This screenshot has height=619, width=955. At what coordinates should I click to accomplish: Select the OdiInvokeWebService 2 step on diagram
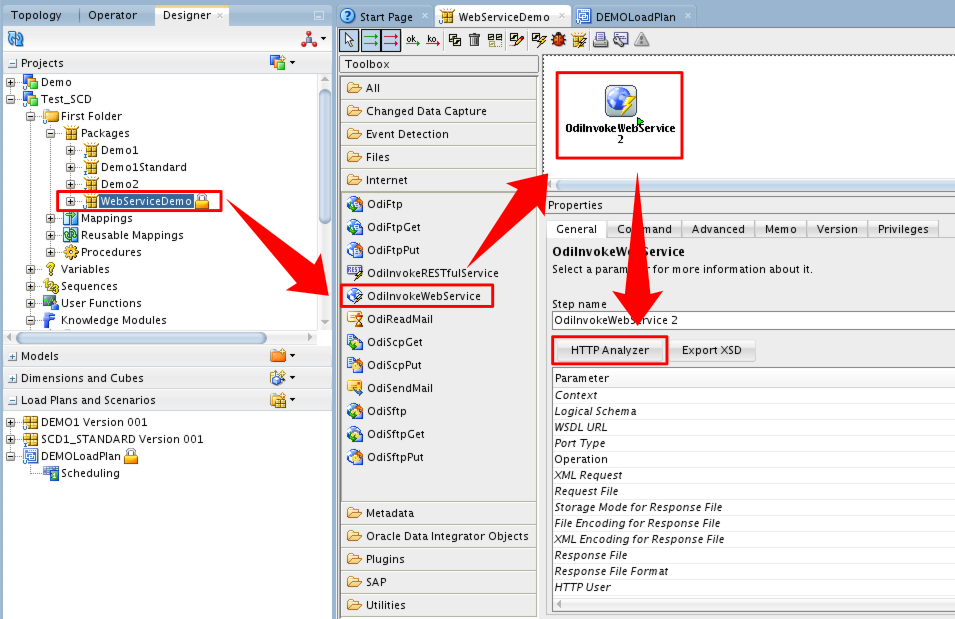coord(620,115)
